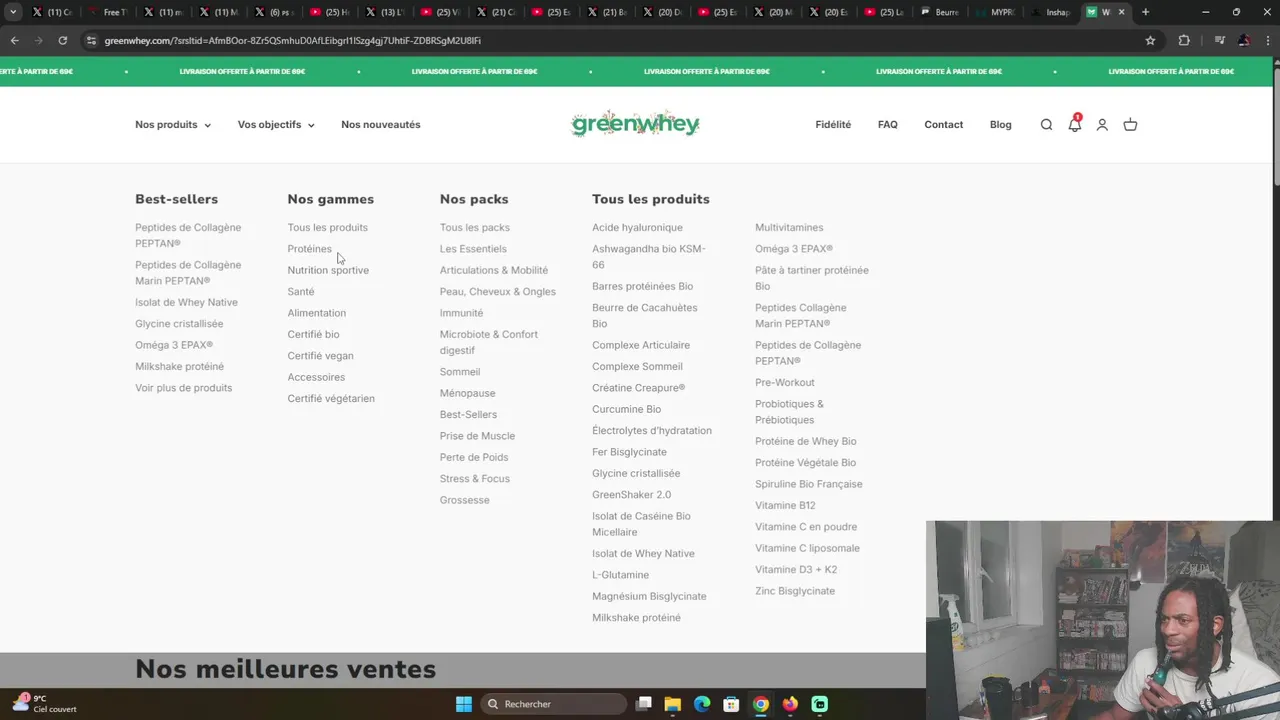
Task: Open Blog page
Action: point(1001,125)
